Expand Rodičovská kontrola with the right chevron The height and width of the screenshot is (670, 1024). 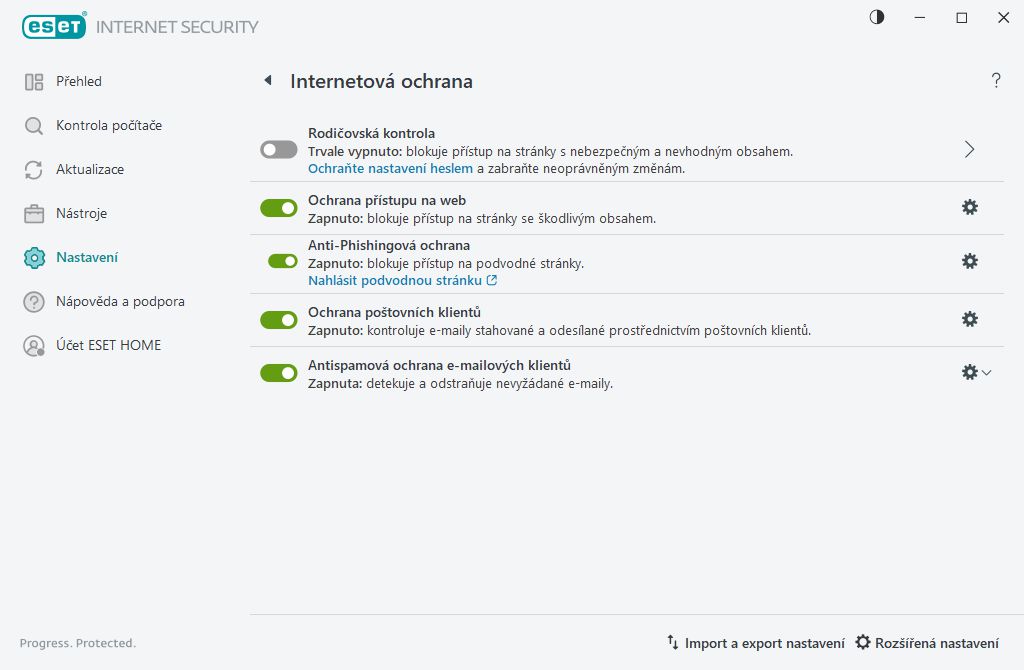coord(969,149)
